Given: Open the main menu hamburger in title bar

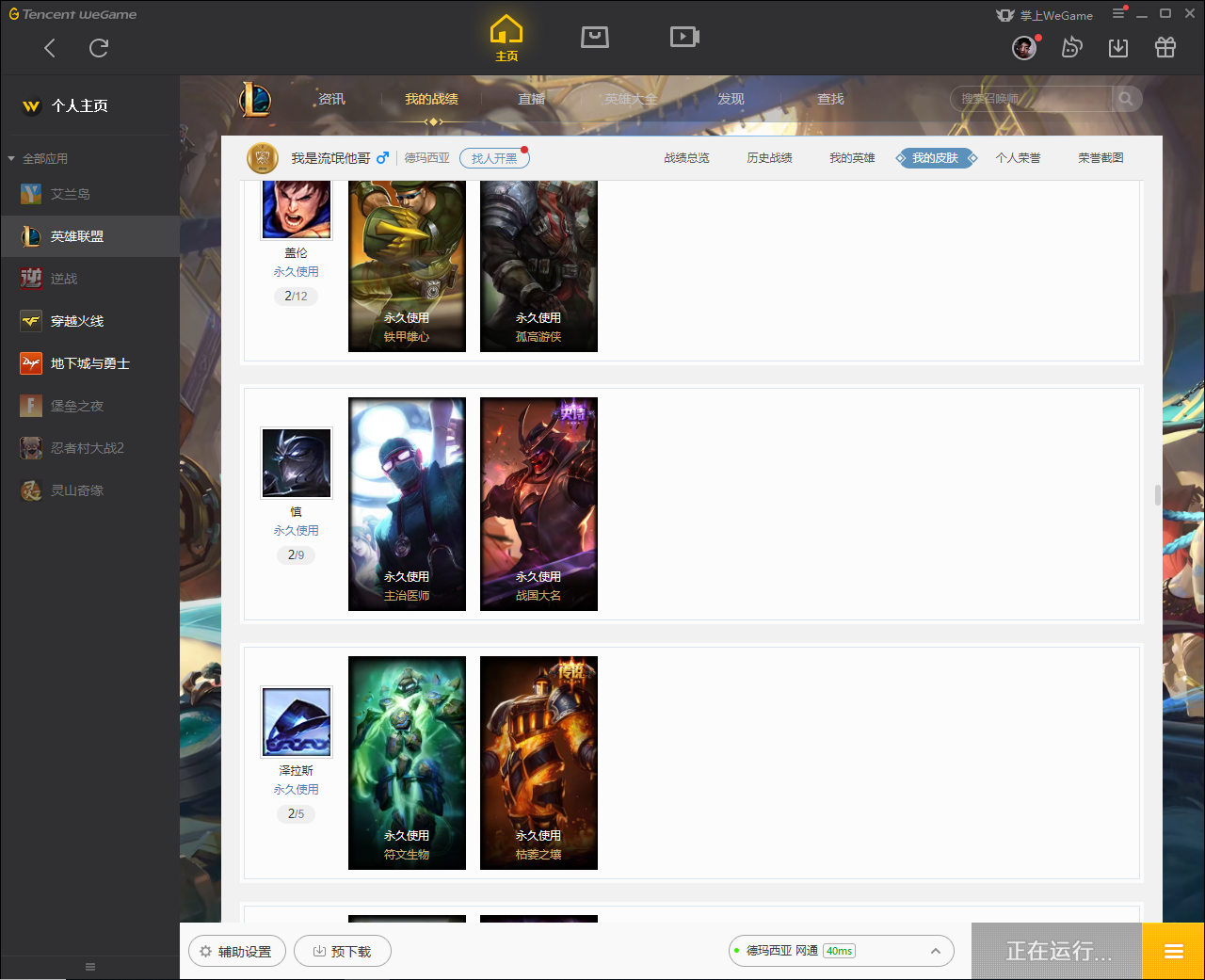Looking at the screenshot, I should point(1118,14).
